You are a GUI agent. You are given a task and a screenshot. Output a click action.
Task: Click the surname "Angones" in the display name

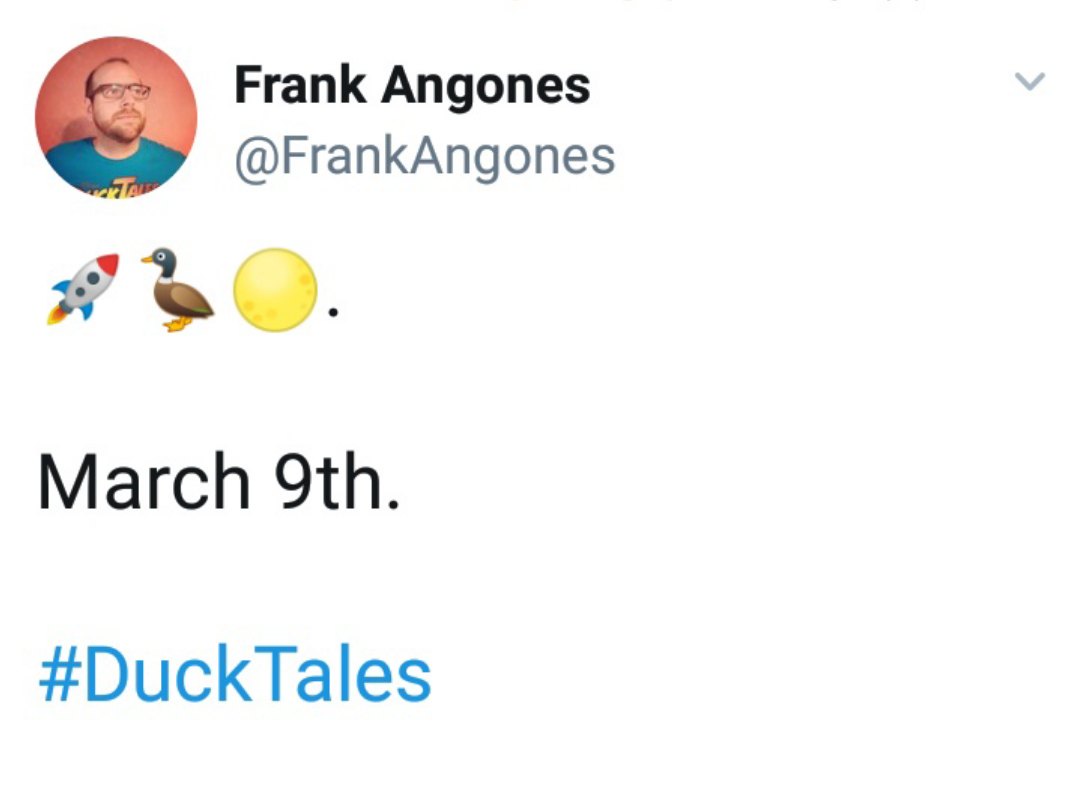click(x=485, y=86)
